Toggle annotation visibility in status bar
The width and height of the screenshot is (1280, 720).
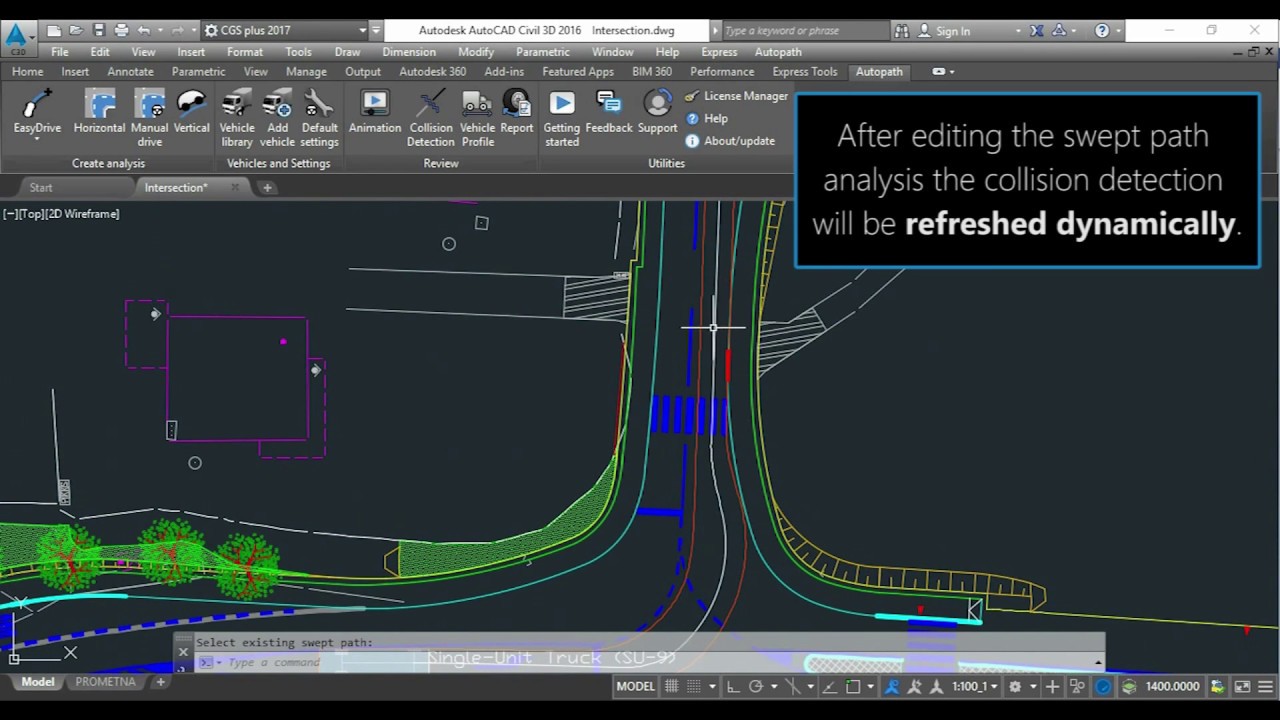892,687
